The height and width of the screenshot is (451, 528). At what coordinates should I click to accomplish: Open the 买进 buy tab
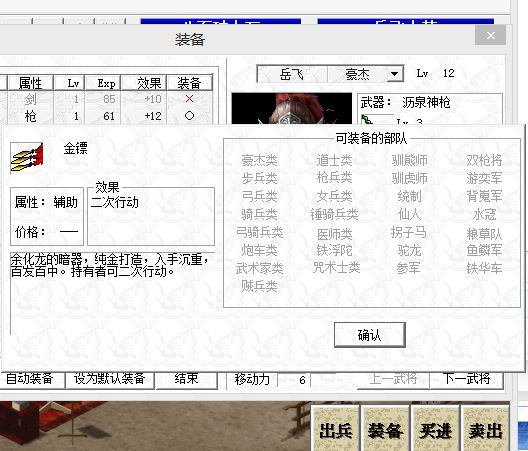tap(435, 429)
